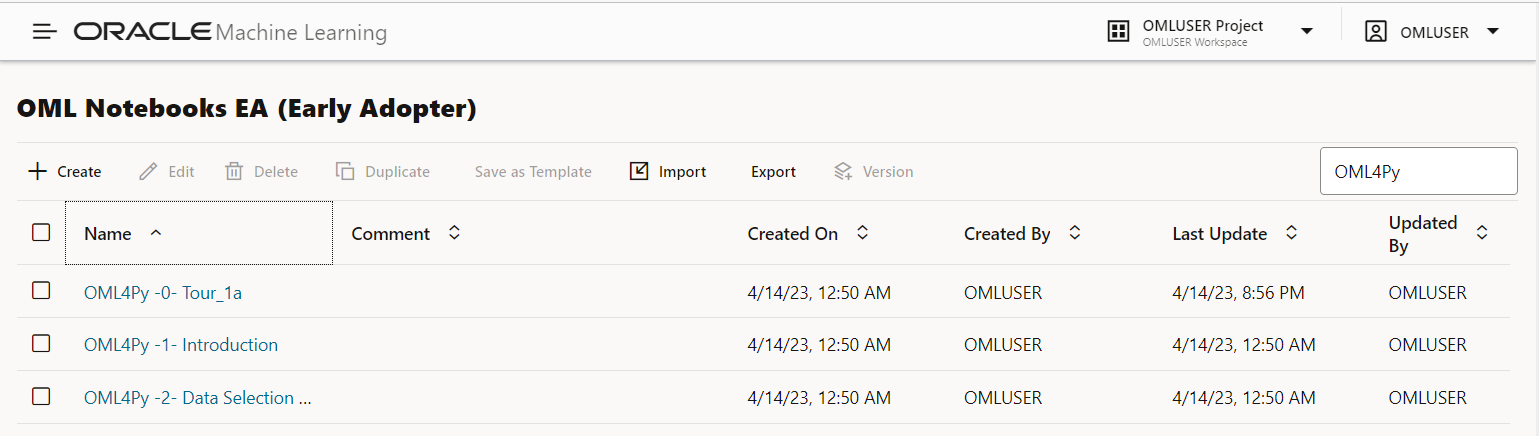The width and height of the screenshot is (1539, 436).
Task: Open the hamburger navigation menu
Action: pos(45,32)
